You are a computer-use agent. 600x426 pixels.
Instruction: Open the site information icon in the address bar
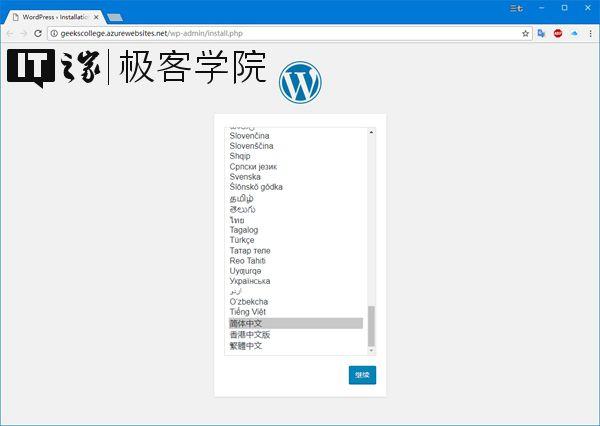click(54, 34)
